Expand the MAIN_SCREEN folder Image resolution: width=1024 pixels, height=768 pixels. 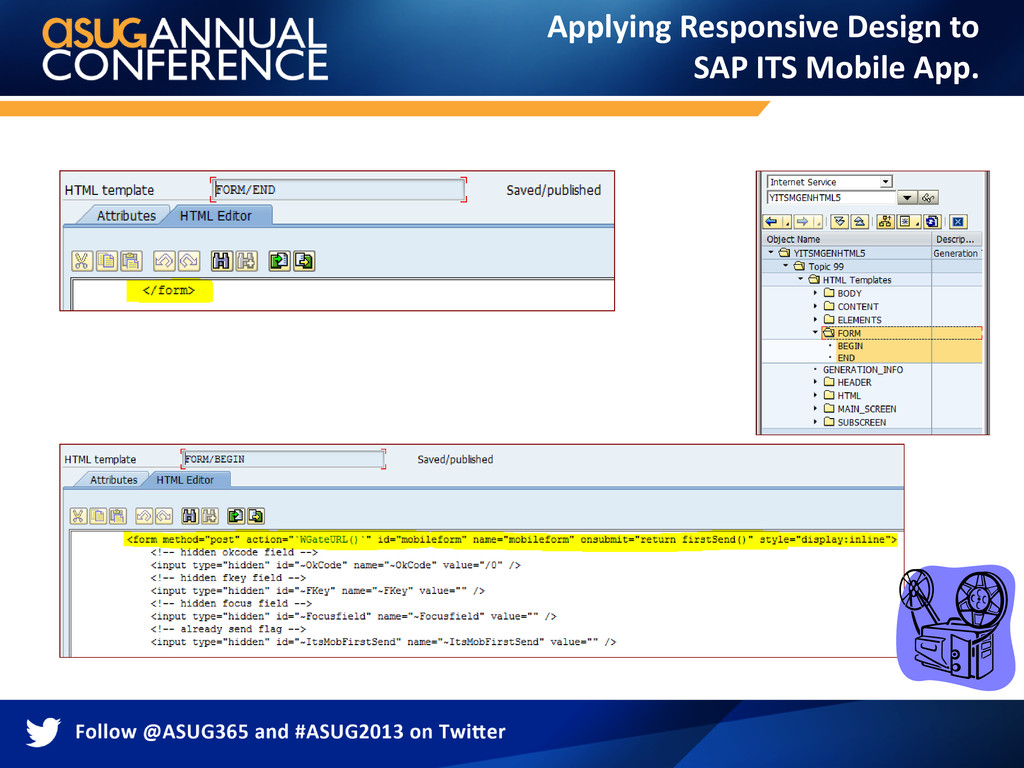815,409
